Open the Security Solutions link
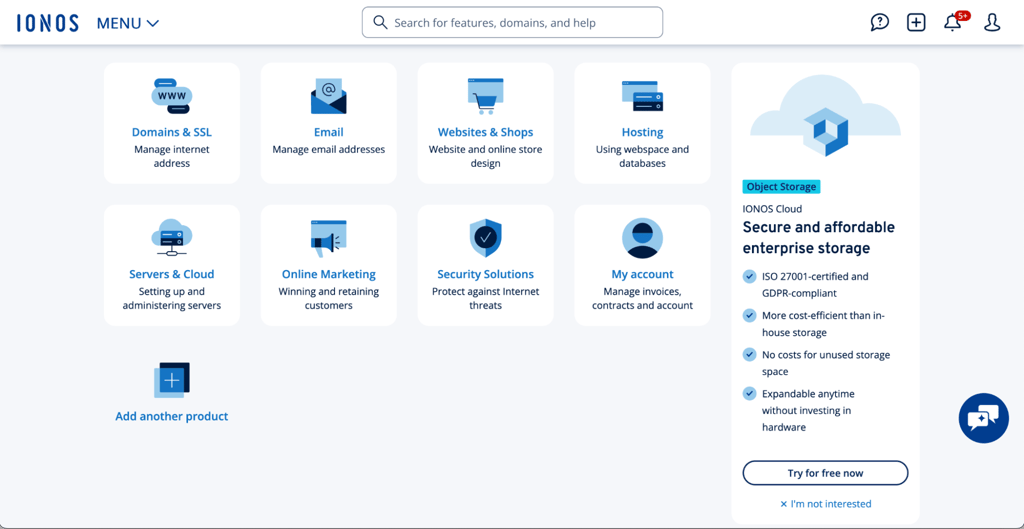Viewport: 1024px width, 529px height. tap(485, 274)
